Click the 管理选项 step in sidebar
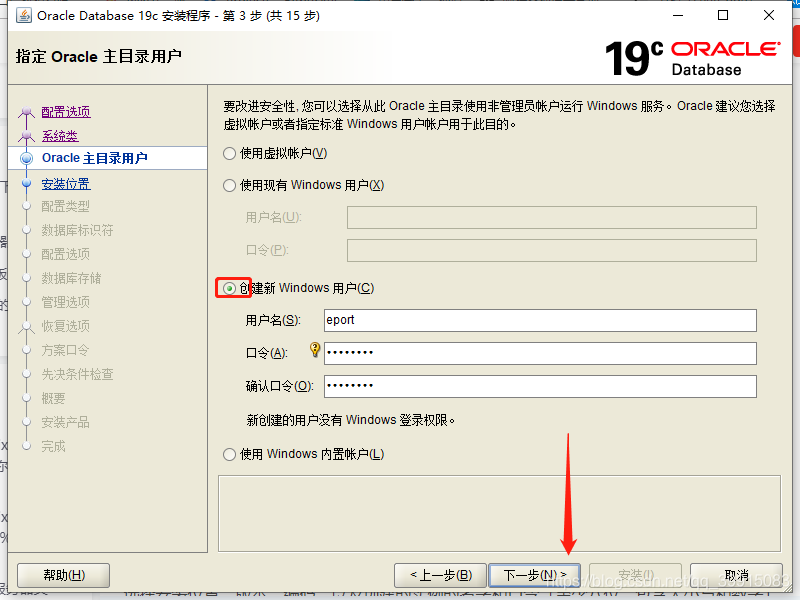Image resolution: width=800 pixels, height=600 pixels. tap(65, 302)
